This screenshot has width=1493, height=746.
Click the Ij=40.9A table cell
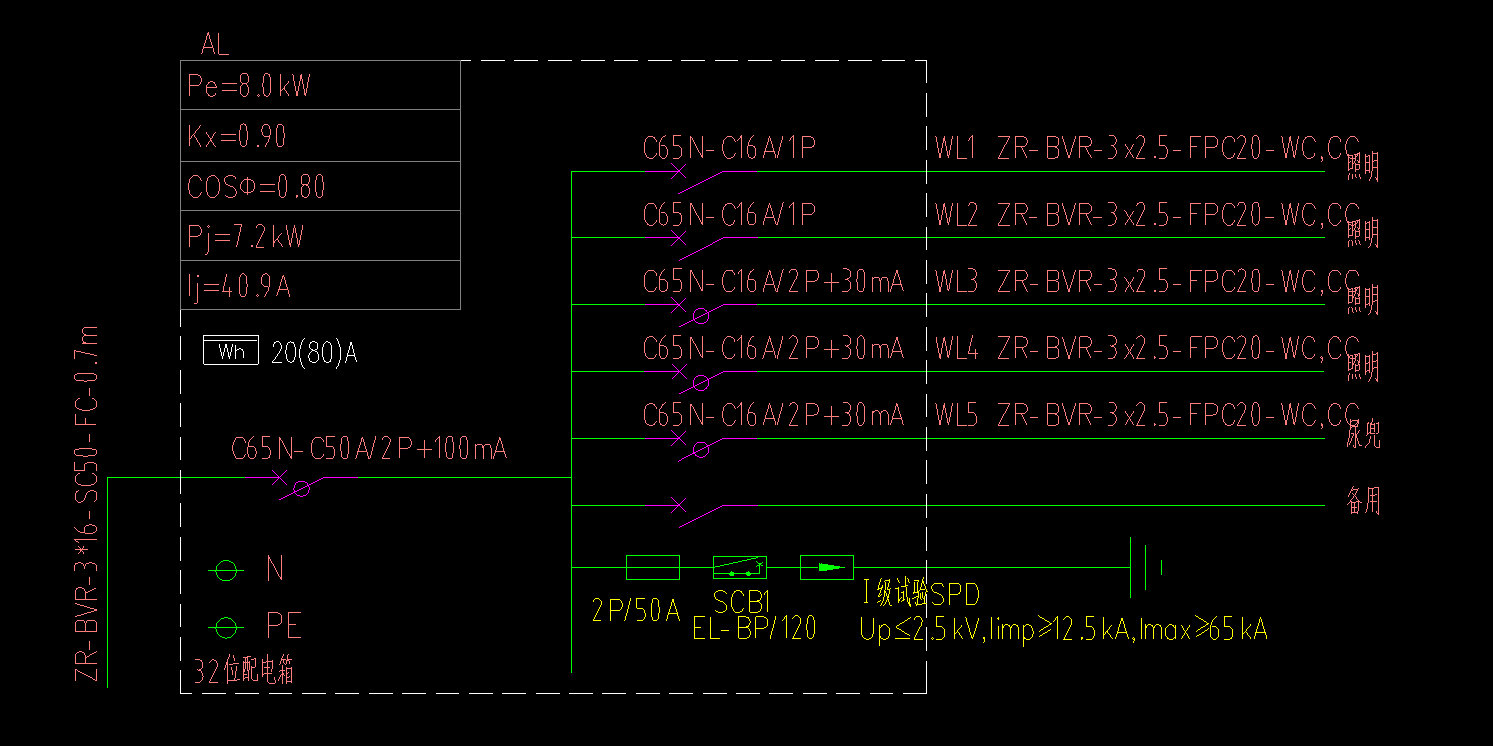click(x=320, y=285)
